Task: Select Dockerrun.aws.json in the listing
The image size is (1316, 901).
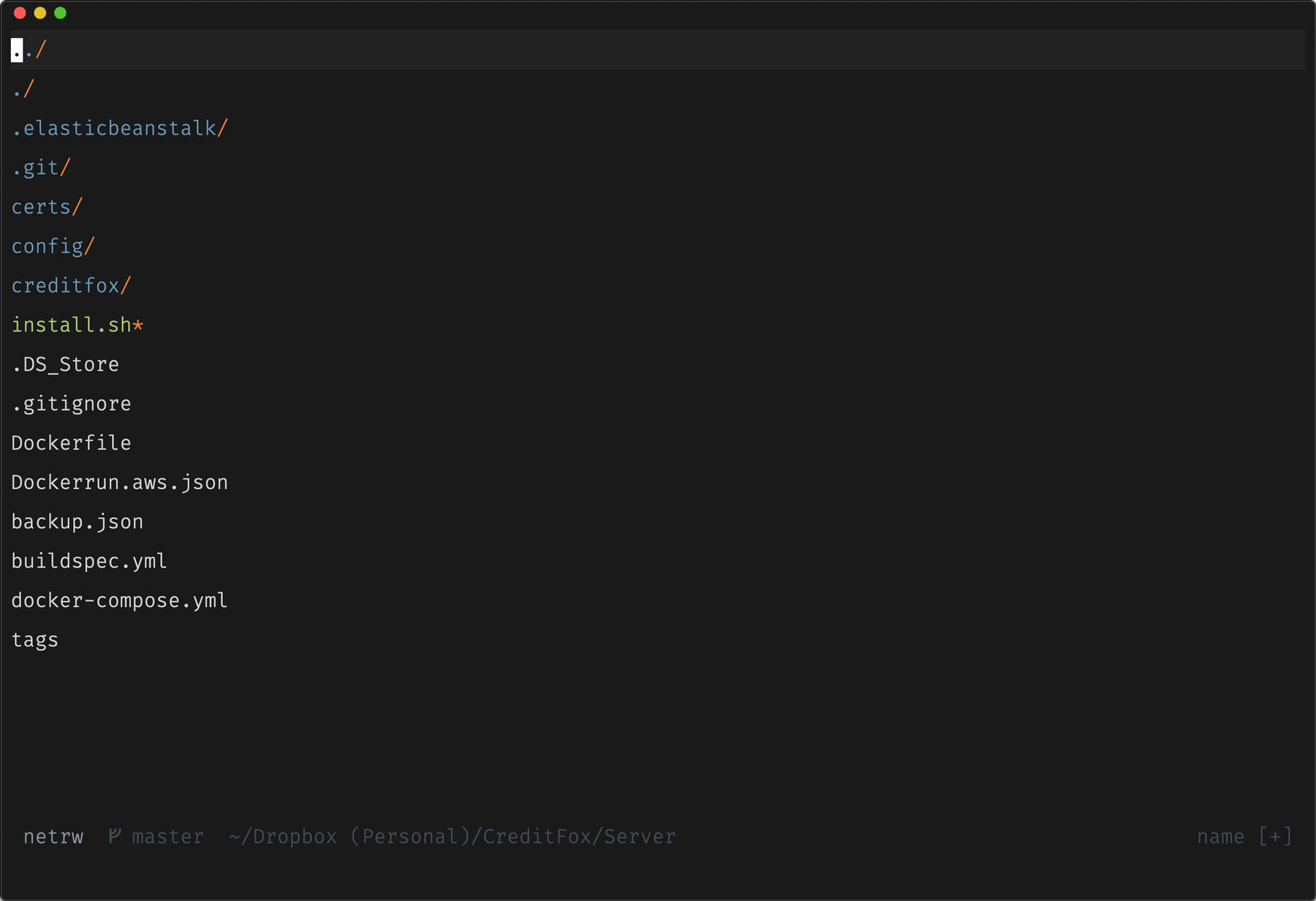Action: point(120,483)
